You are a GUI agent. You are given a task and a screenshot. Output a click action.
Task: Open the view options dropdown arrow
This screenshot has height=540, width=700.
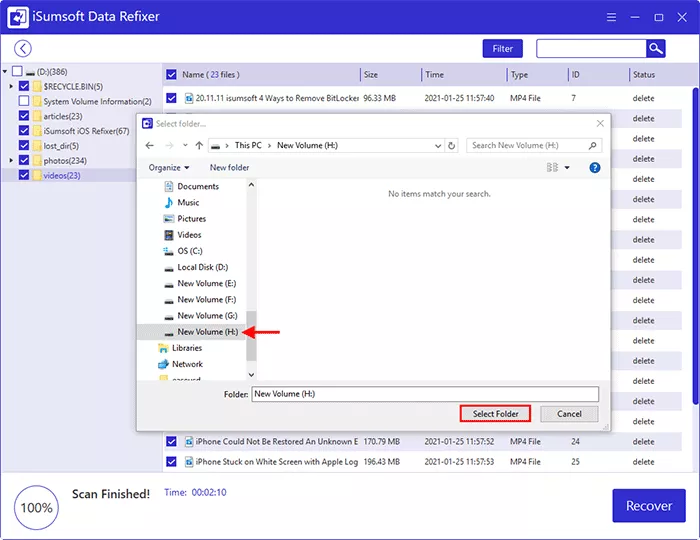click(567, 168)
